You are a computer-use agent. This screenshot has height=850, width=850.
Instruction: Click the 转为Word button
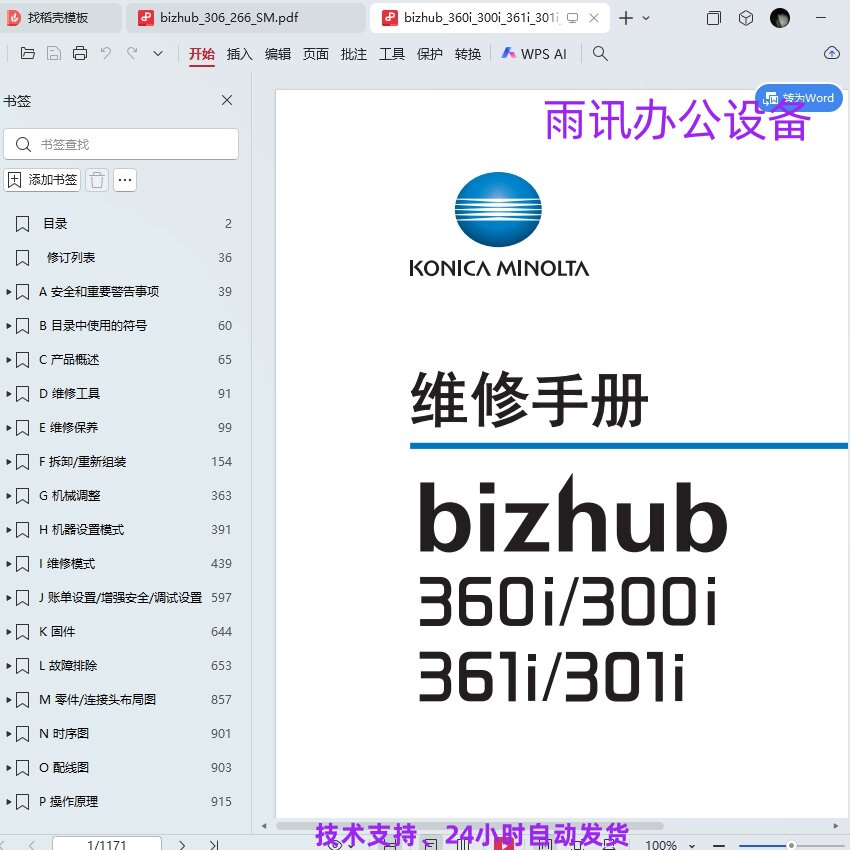[799, 98]
